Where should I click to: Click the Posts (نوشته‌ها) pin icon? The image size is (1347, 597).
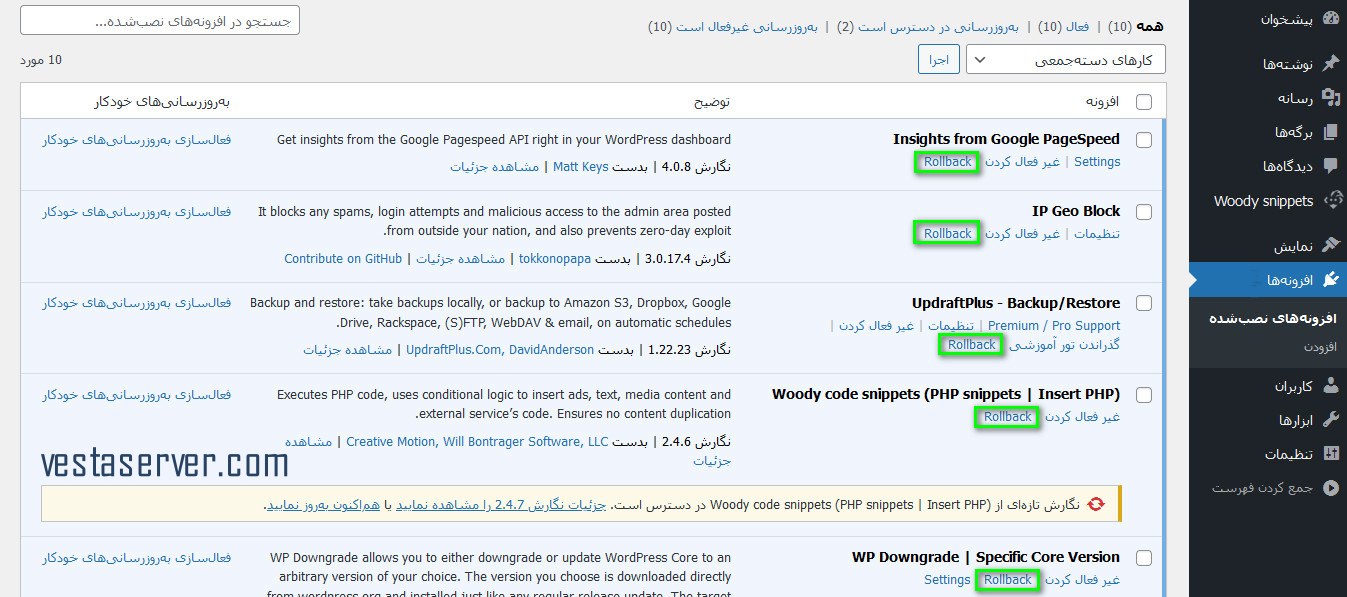(1330, 63)
